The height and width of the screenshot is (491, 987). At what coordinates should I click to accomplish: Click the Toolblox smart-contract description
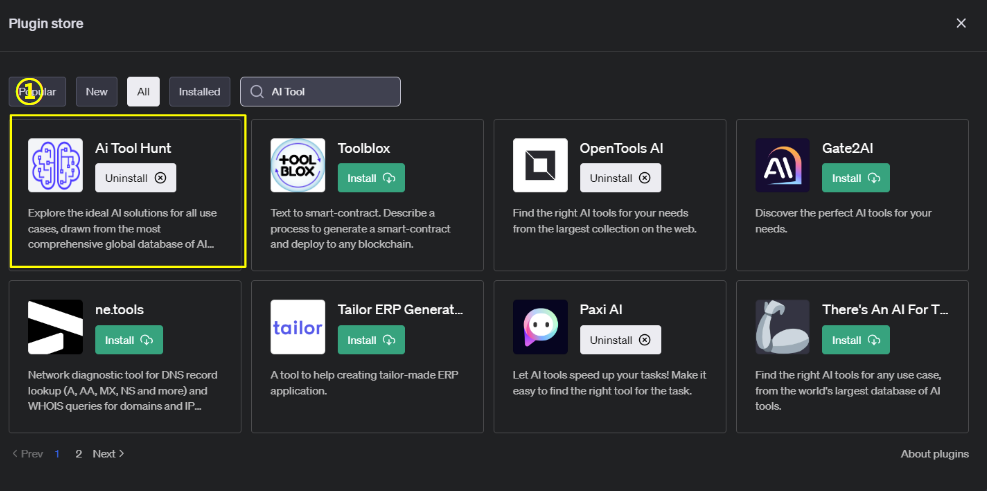[360, 229]
